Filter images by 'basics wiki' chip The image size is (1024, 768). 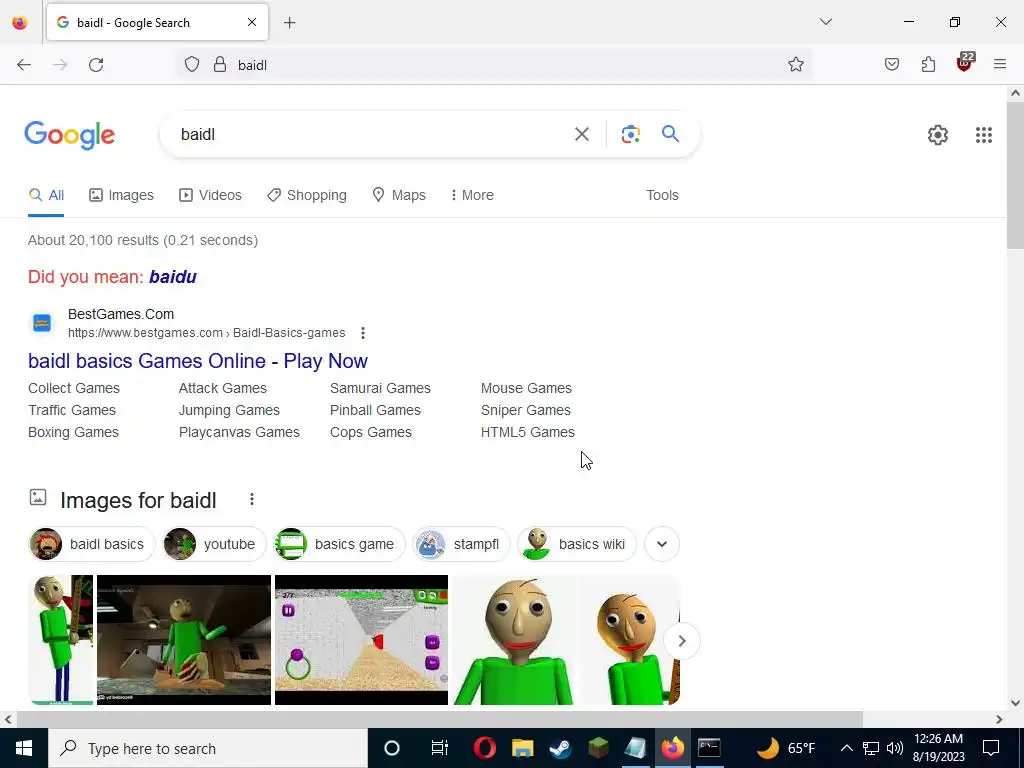coord(577,544)
